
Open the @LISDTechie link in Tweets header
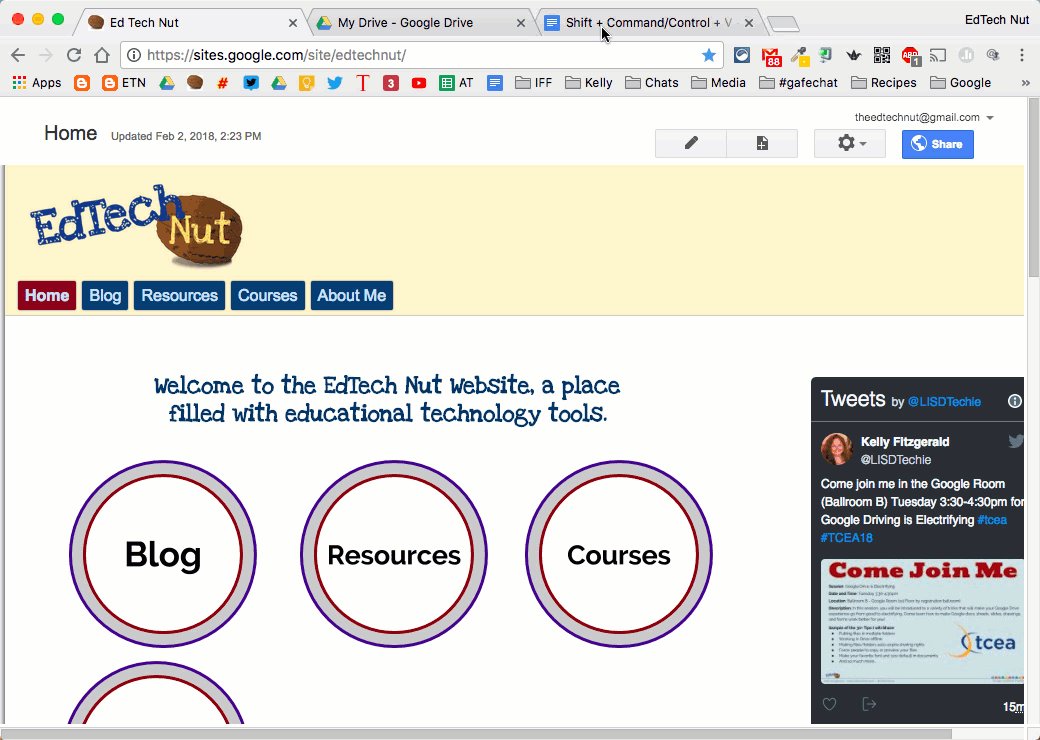click(944, 402)
